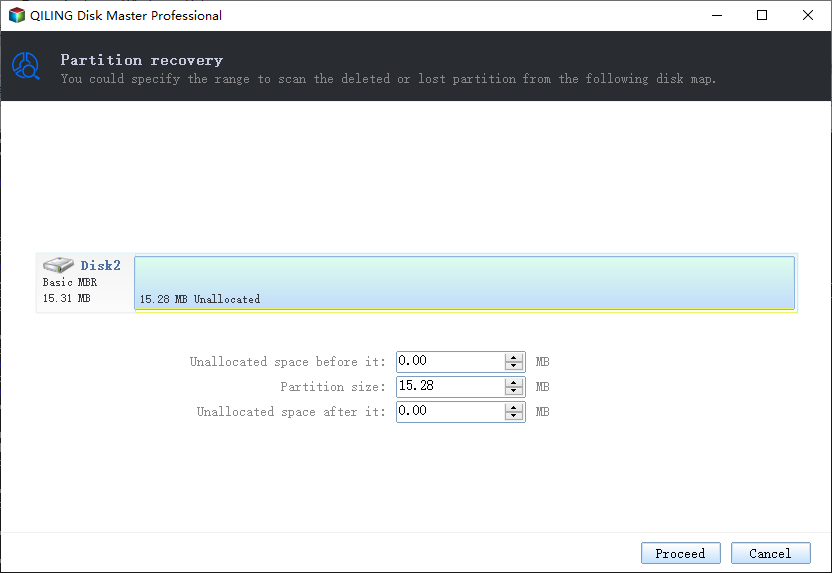Decrease 'Unallocated space after it' with down arrow
Screen dimensions: 832x573
click(x=514, y=415)
